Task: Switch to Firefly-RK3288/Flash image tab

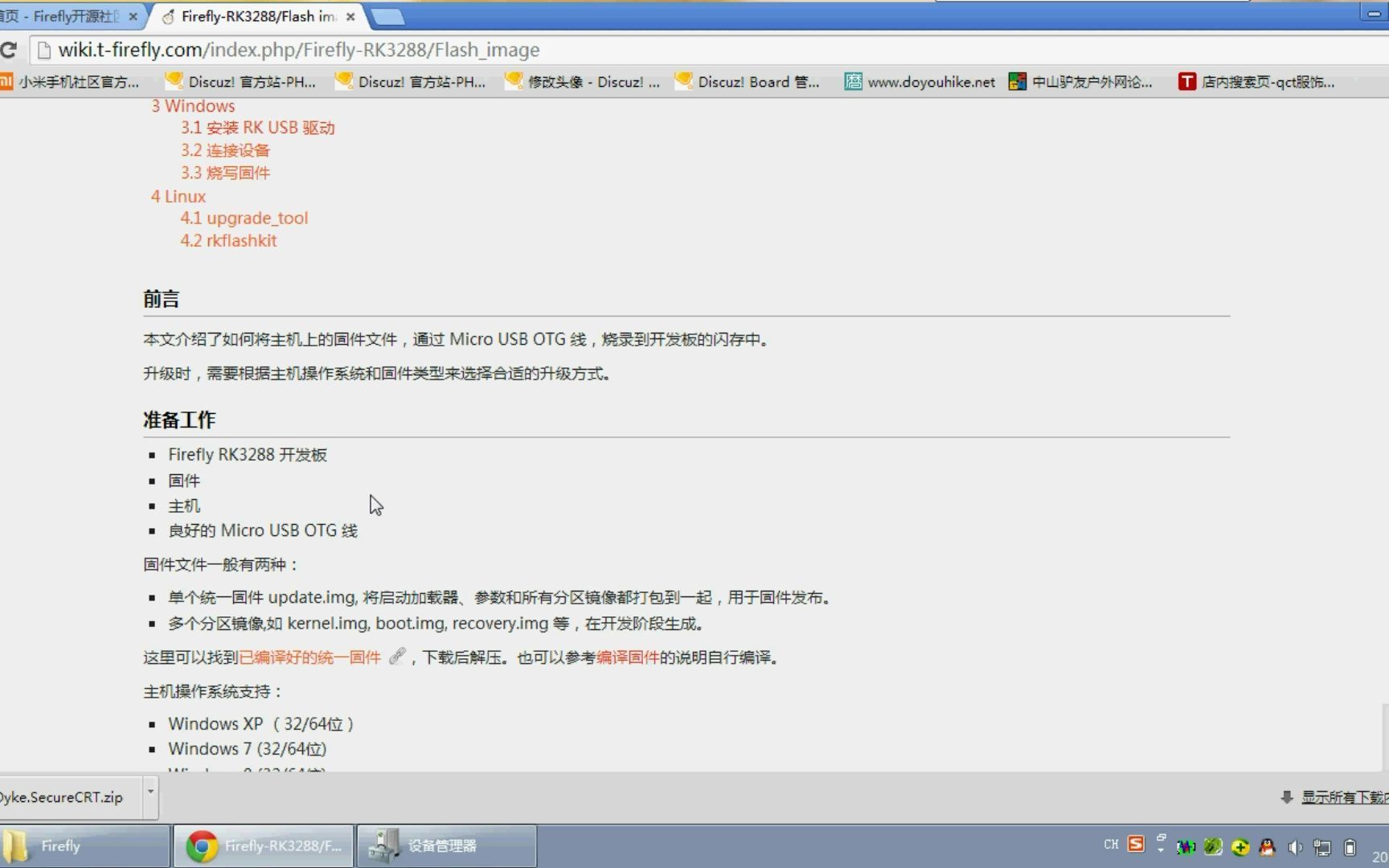Action: [257, 16]
